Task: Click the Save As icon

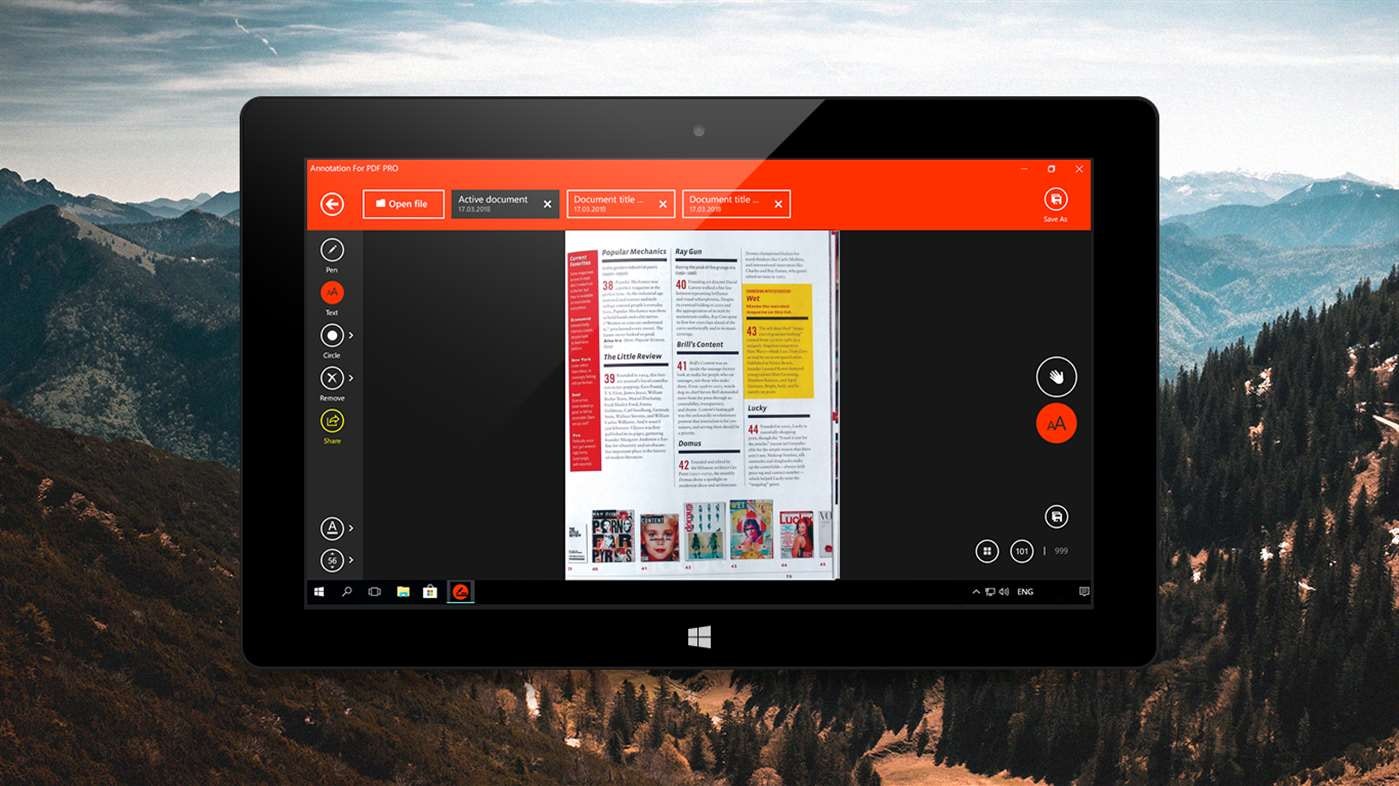Action: [1055, 199]
